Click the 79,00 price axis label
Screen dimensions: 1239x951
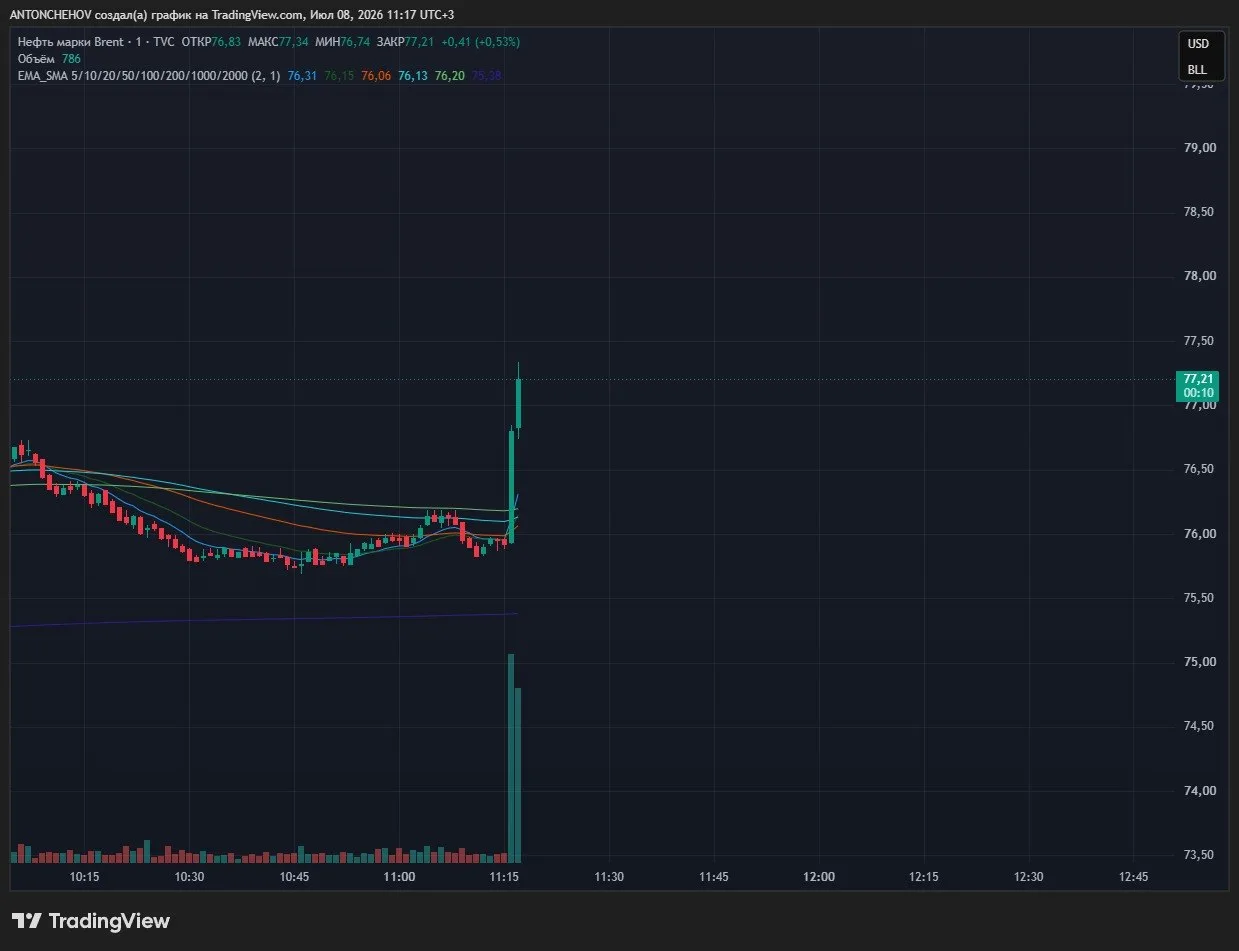pyautogui.click(x=1199, y=148)
